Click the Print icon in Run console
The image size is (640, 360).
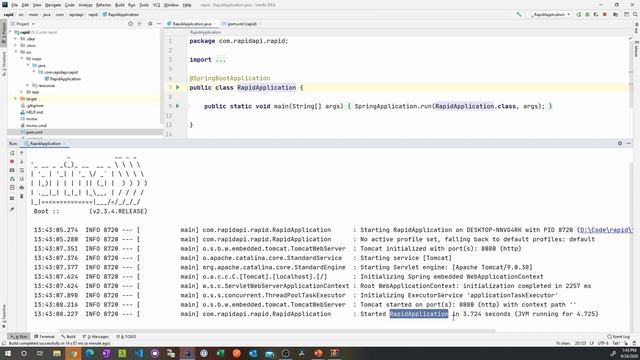point(22,187)
